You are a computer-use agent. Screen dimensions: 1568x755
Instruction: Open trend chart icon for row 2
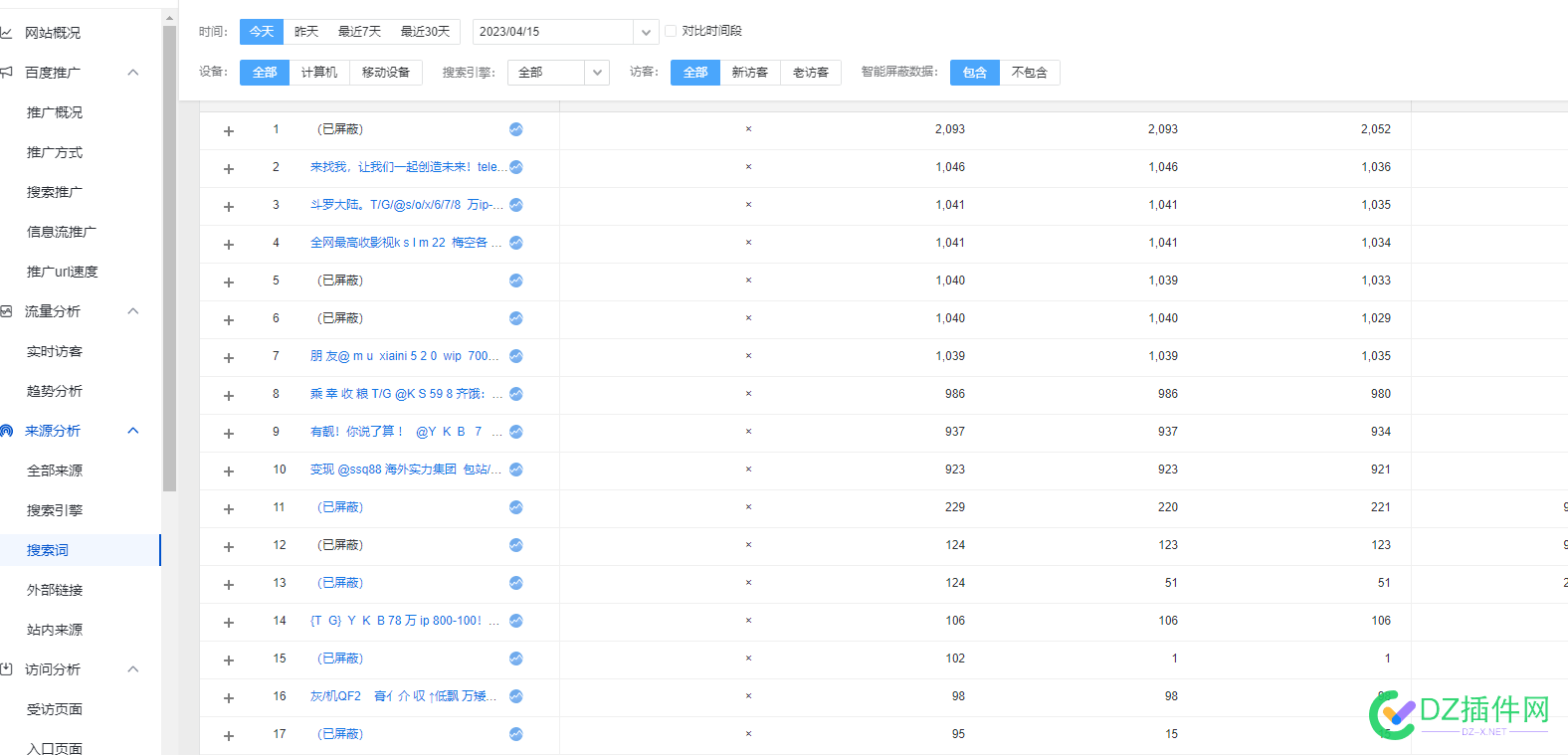click(516, 167)
